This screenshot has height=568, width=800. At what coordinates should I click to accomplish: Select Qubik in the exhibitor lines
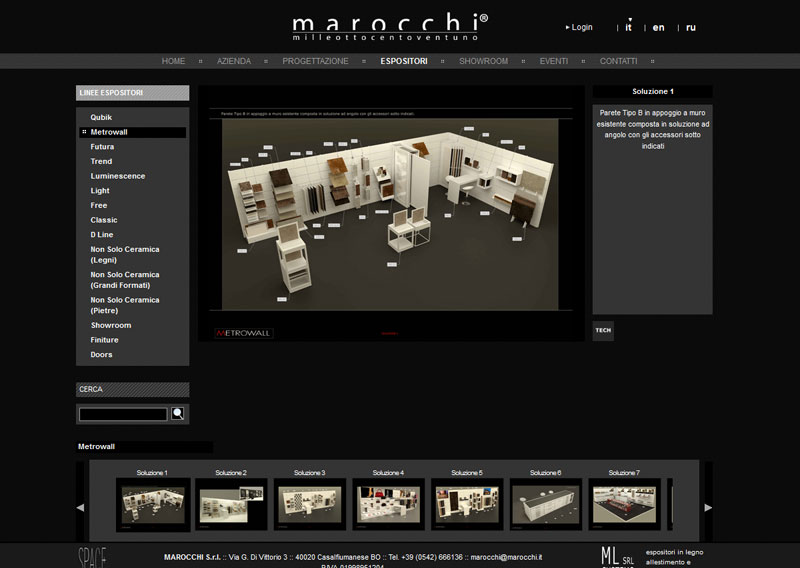point(101,117)
